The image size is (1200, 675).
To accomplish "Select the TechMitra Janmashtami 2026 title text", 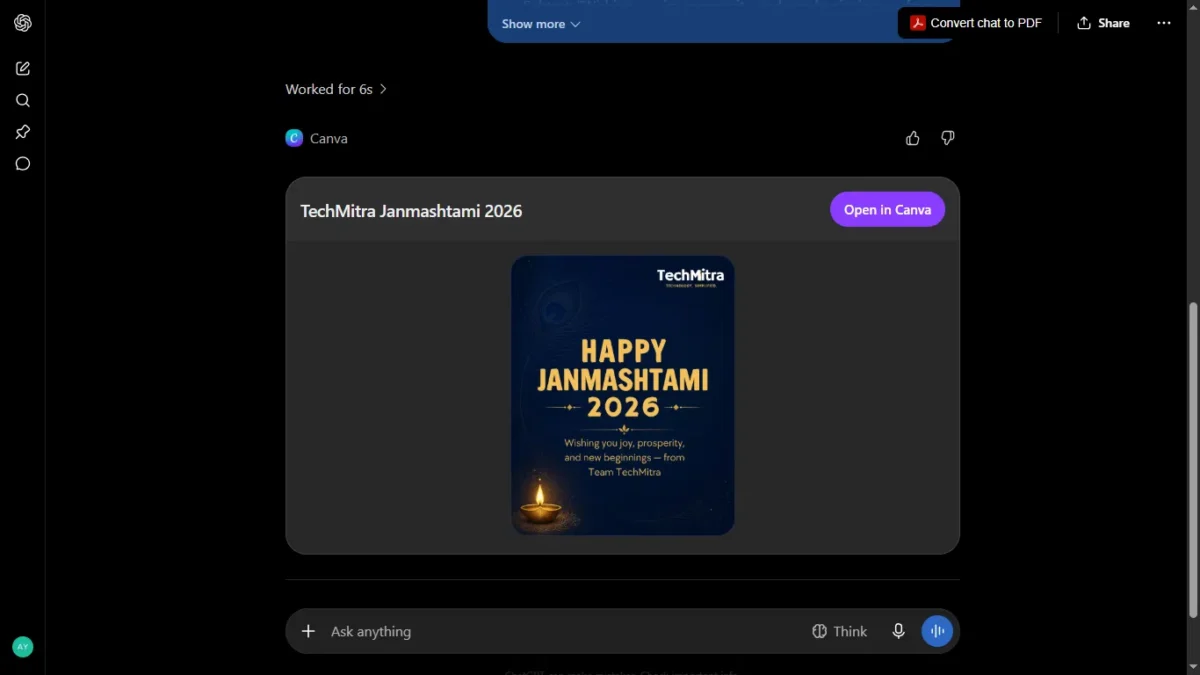I will 411,211.
